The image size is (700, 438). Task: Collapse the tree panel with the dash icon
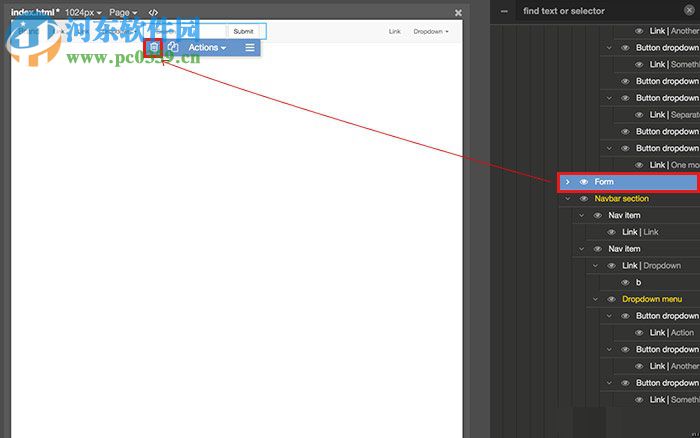[x=504, y=11]
